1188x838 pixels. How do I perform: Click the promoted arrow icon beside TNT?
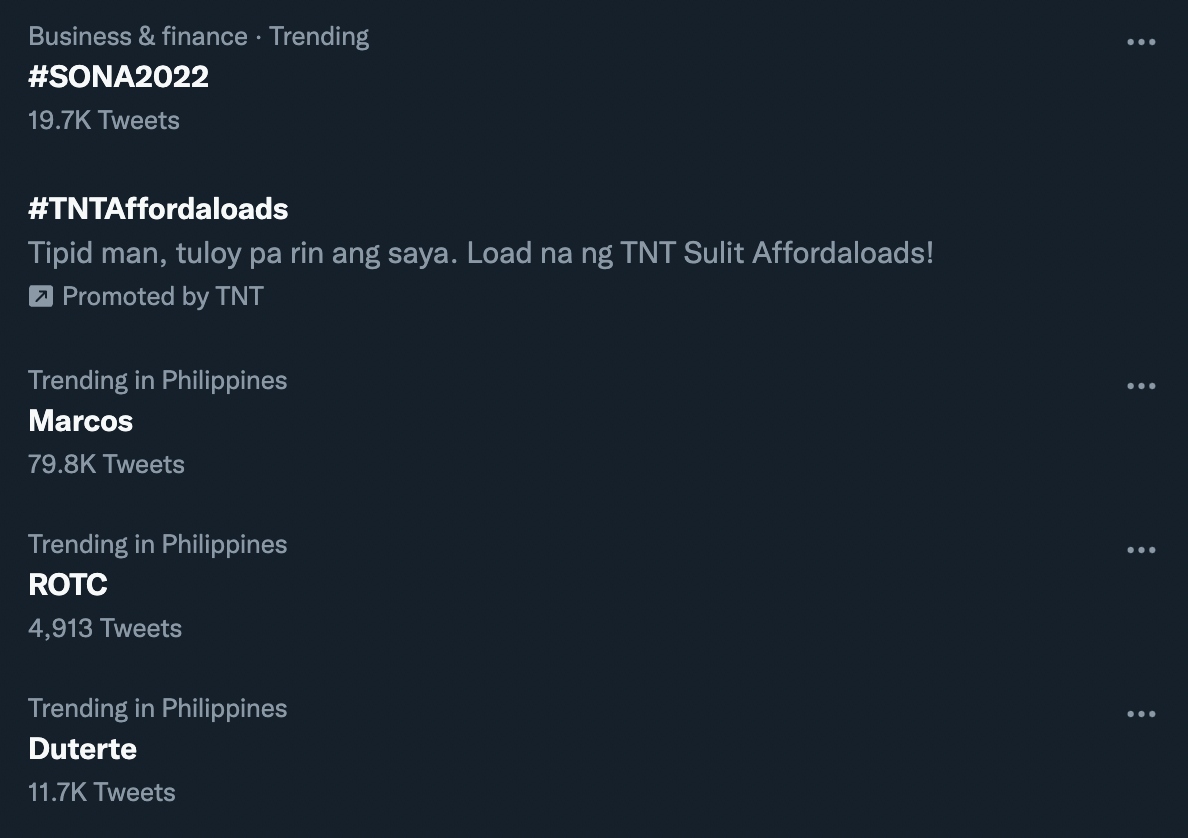41,296
